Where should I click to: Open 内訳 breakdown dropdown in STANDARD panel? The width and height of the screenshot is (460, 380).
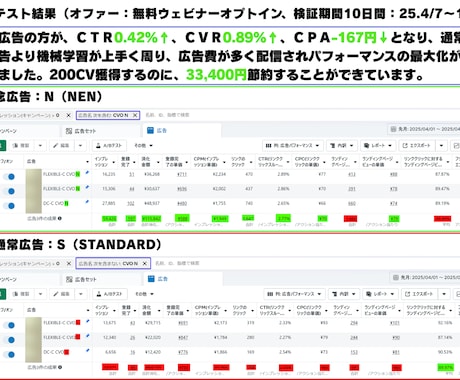[x=344, y=294]
